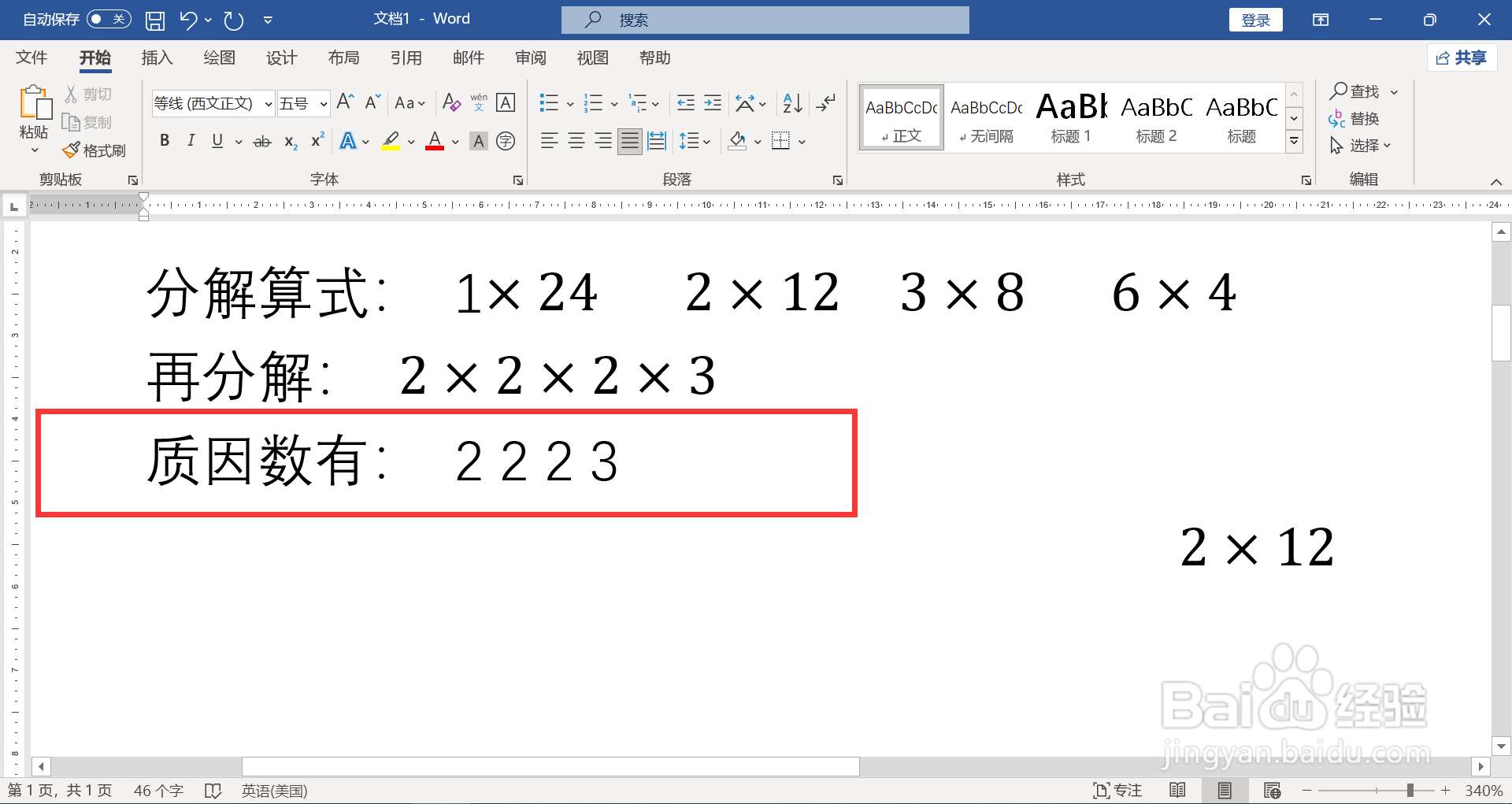
Task: Expand the Styles gallery More arrow
Action: pyautogui.click(x=1294, y=142)
